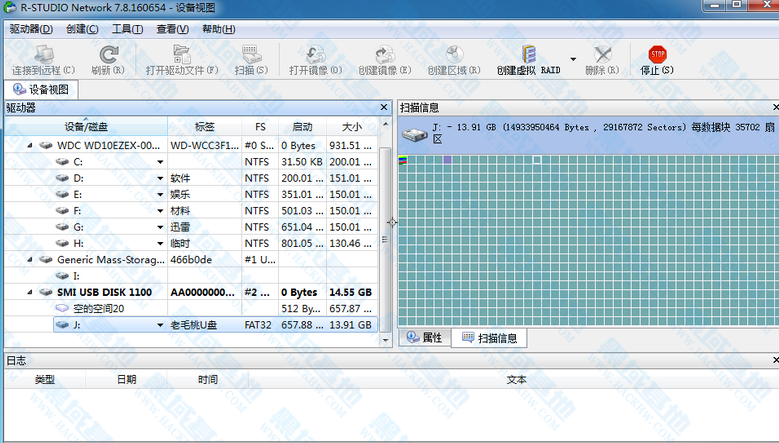Viewport: 779px width, 443px height.
Task: Sort by the 启动 column header
Action: [x=302, y=127]
